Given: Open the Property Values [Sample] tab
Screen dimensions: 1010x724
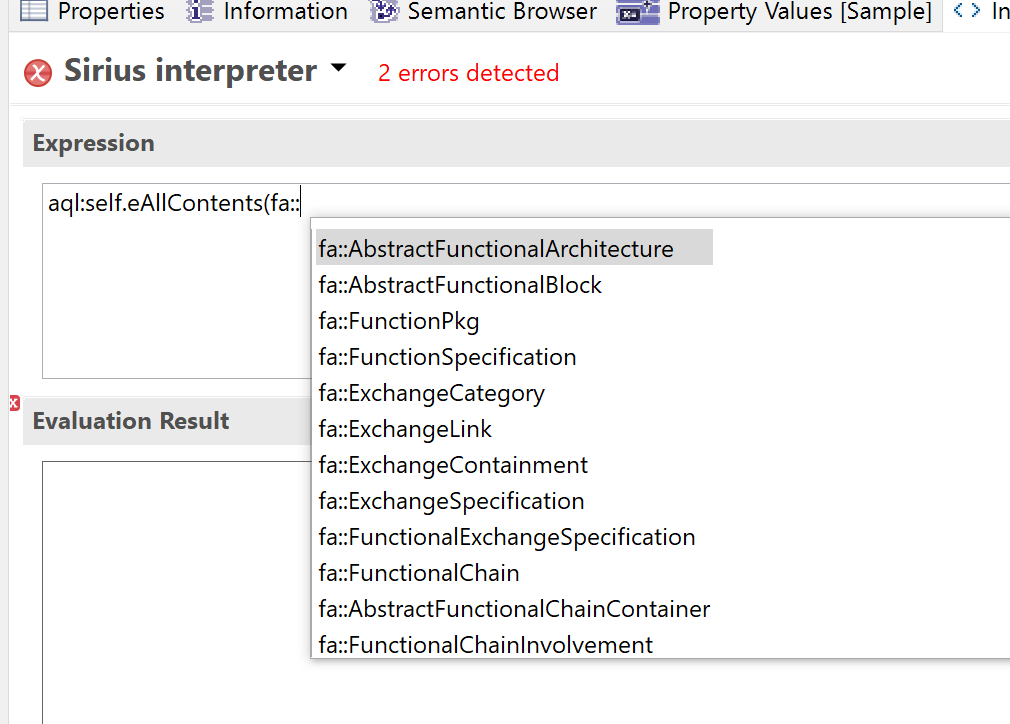Looking at the screenshot, I should [x=799, y=12].
